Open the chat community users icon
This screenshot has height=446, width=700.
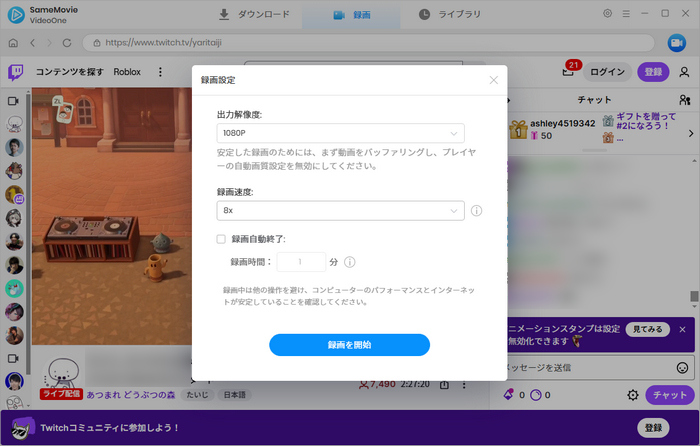684,100
